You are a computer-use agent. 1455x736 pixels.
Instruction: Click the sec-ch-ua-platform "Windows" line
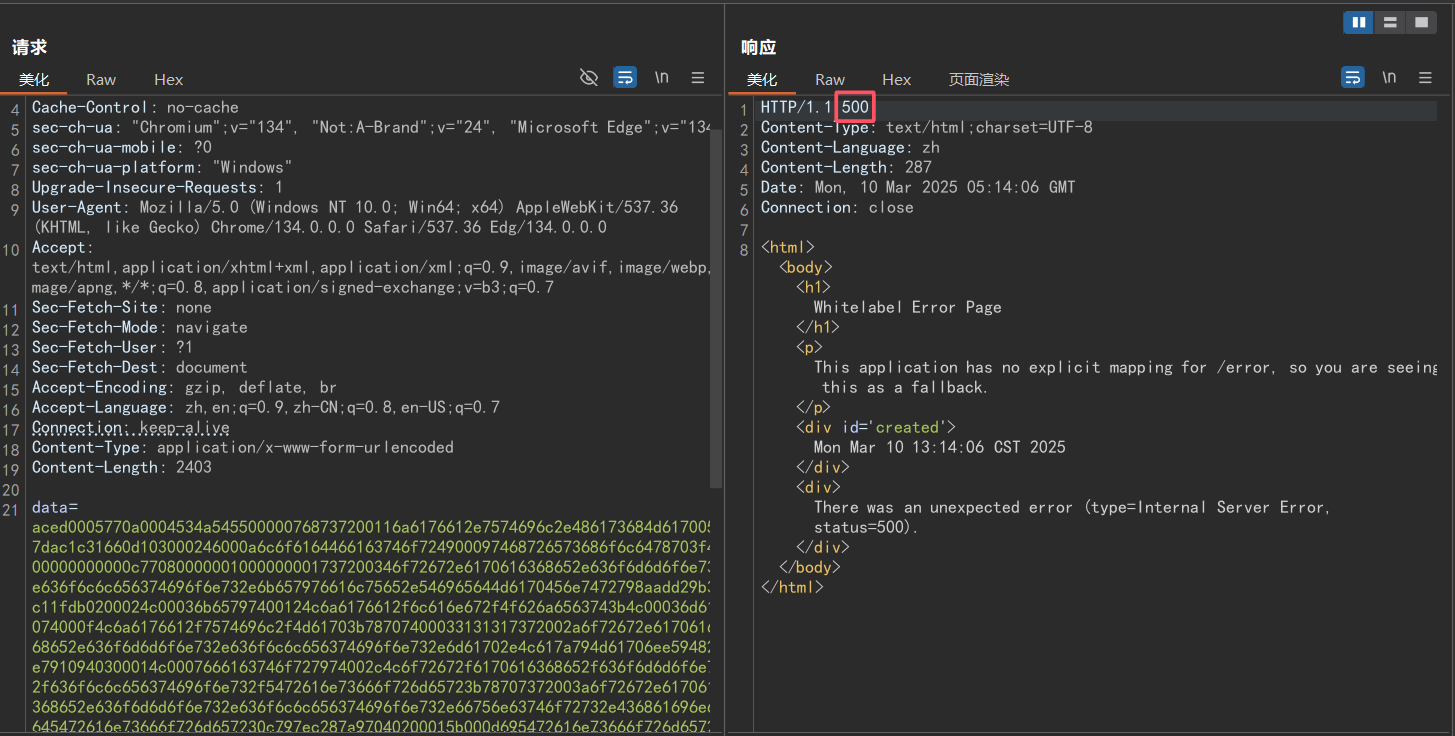162,167
